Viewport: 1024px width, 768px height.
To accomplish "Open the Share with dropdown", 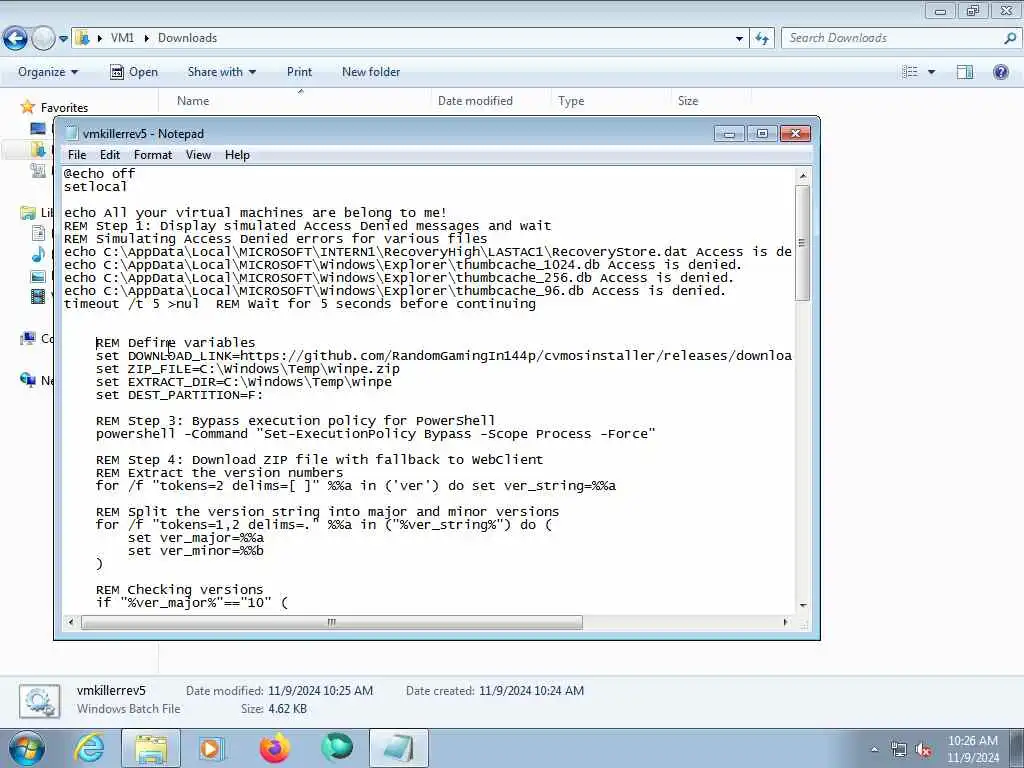I will (x=221, y=72).
